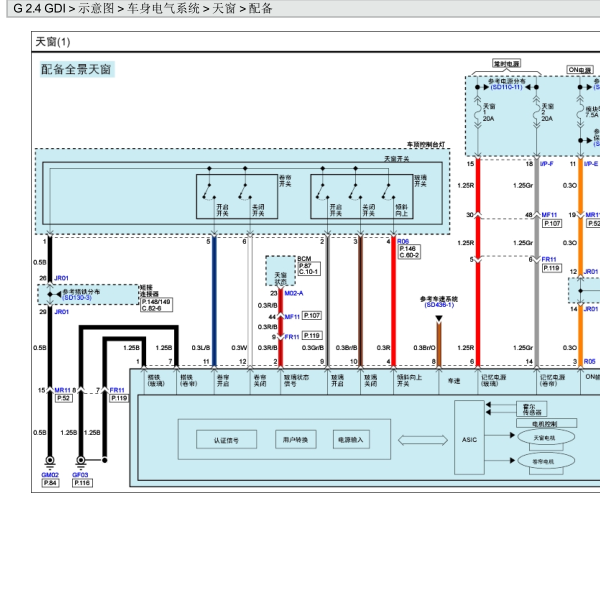Click the 0.3Br/O wire label
This screenshot has width=600, height=600.
click(x=424, y=347)
